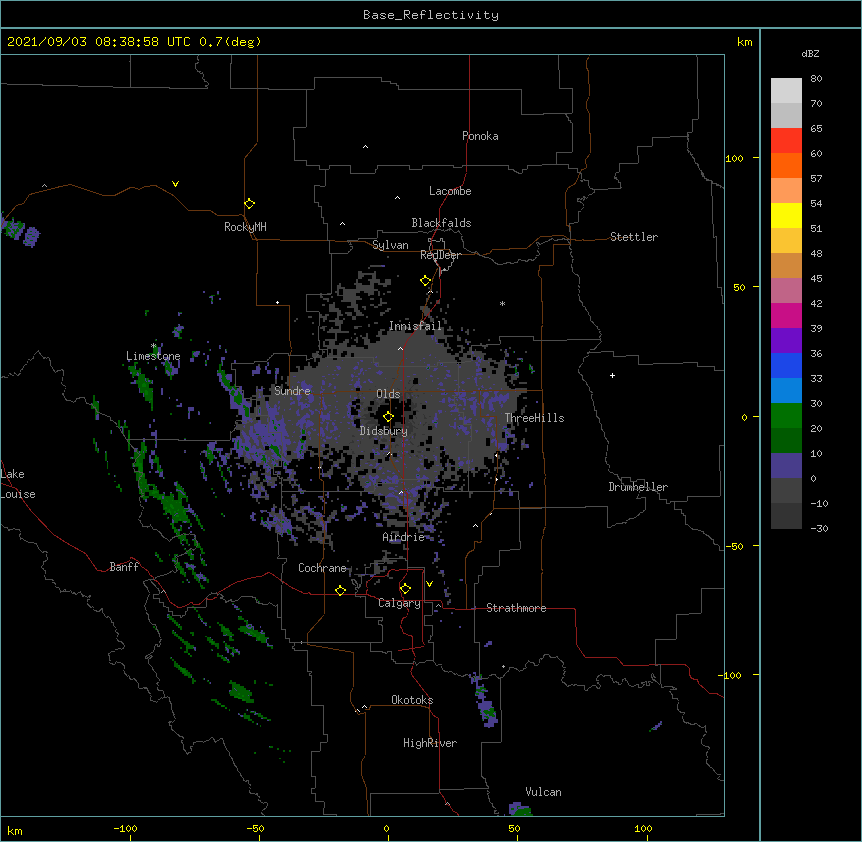Click the Okotoks city label
Screen dimensions: 862x842
tap(412, 700)
